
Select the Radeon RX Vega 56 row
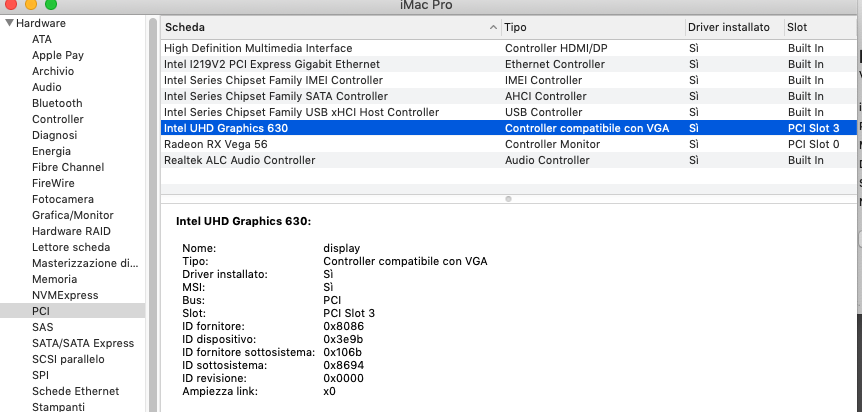[x=509, y=144]
